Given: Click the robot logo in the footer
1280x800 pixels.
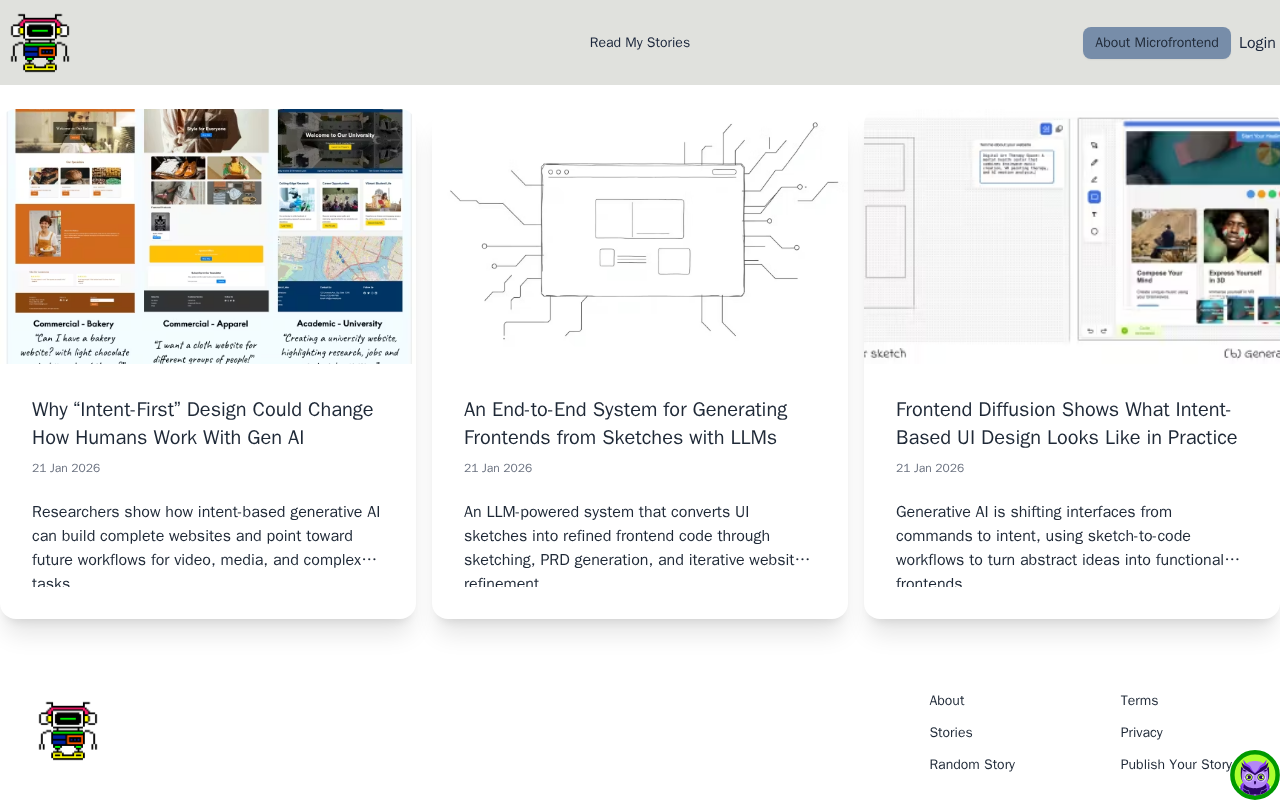Looking at the screenshot, I should tap(68, 731).
